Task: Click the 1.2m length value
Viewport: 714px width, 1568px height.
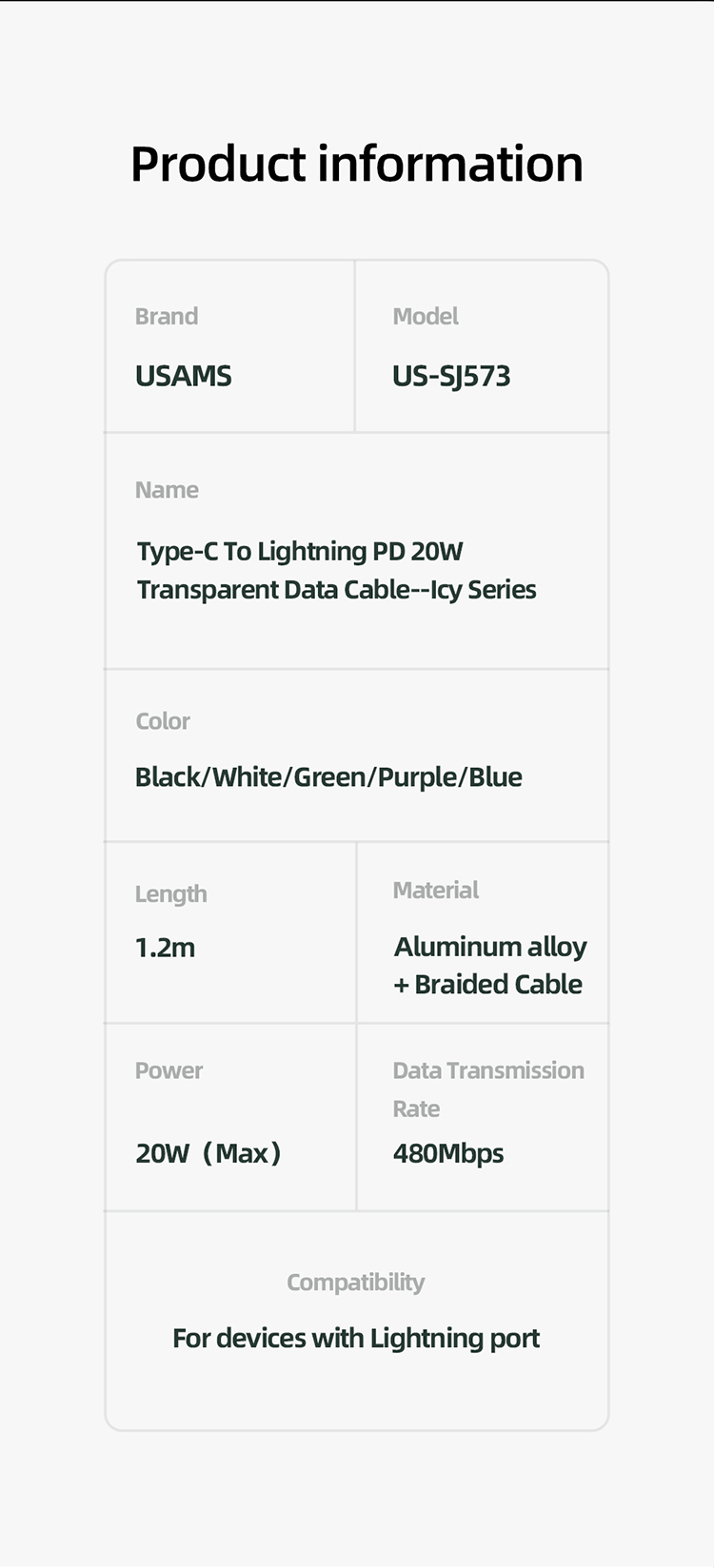Action: click(165, 948)
